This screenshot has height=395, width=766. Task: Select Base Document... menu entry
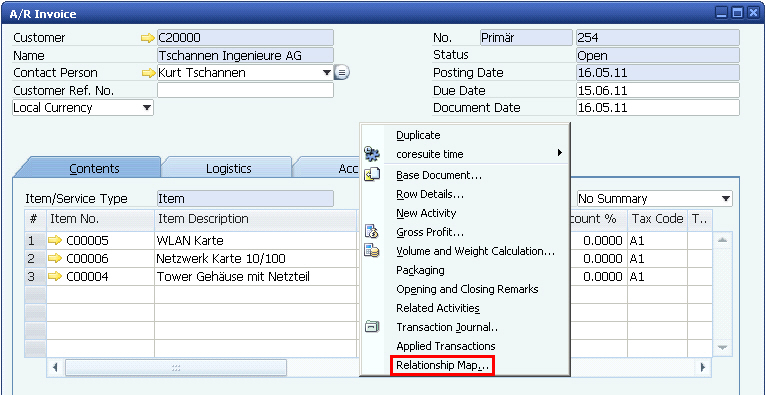click(x=439, y=175)
